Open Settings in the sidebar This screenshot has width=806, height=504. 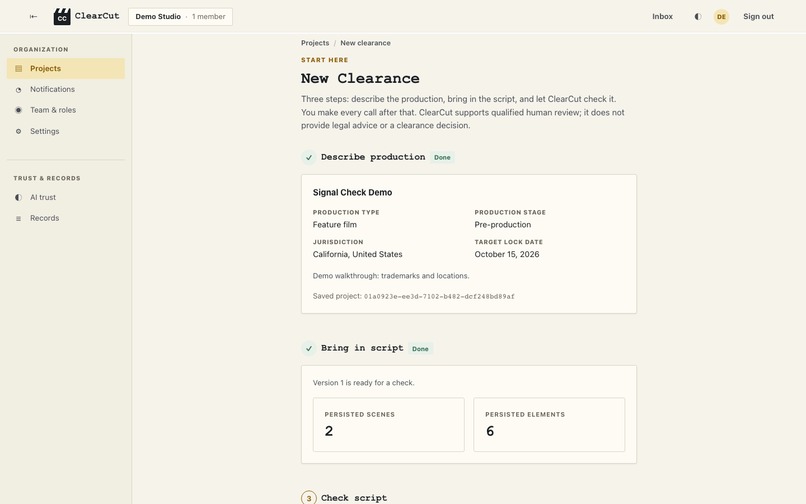66,131
